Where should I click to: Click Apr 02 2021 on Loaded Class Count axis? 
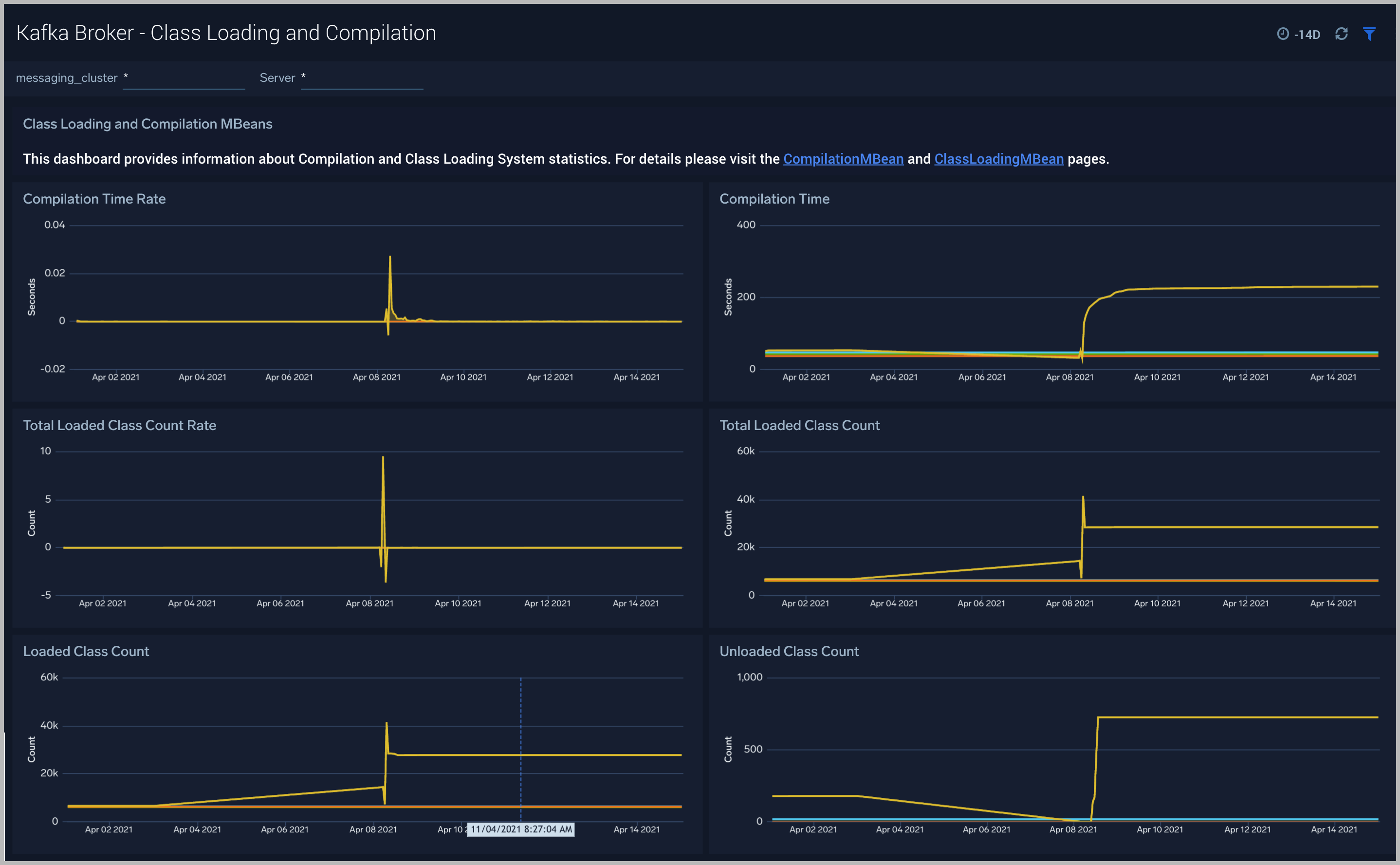109,830
